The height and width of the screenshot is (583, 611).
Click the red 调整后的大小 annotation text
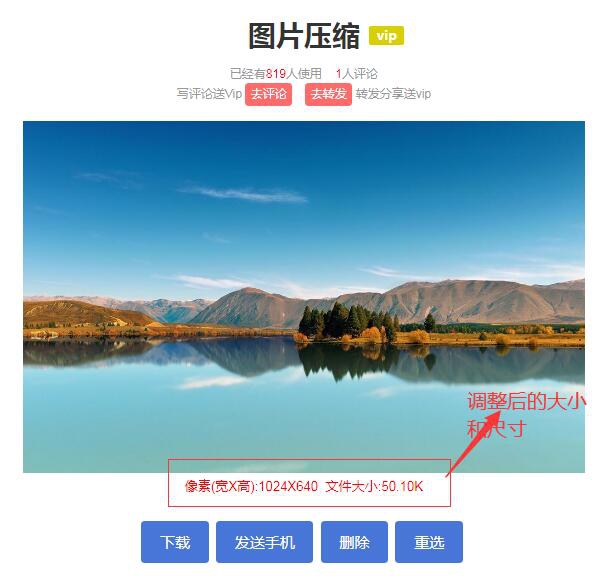pyautogui.click(x=526, y=401)
